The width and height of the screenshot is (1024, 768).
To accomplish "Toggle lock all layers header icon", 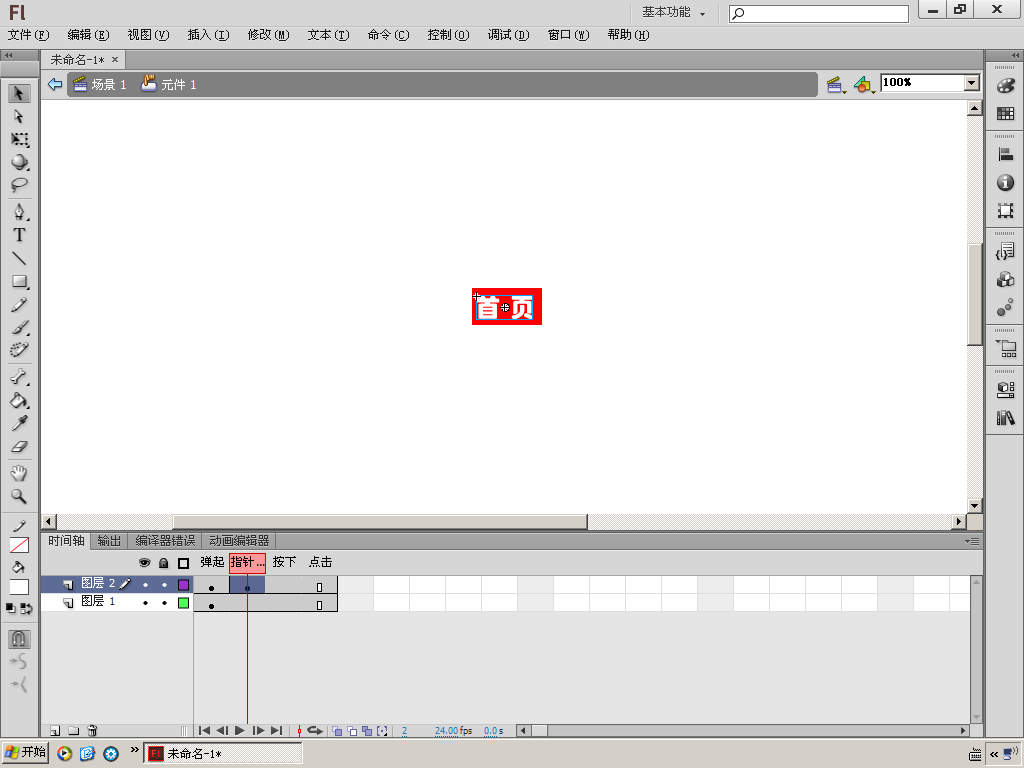I will [x=164, y=563].
